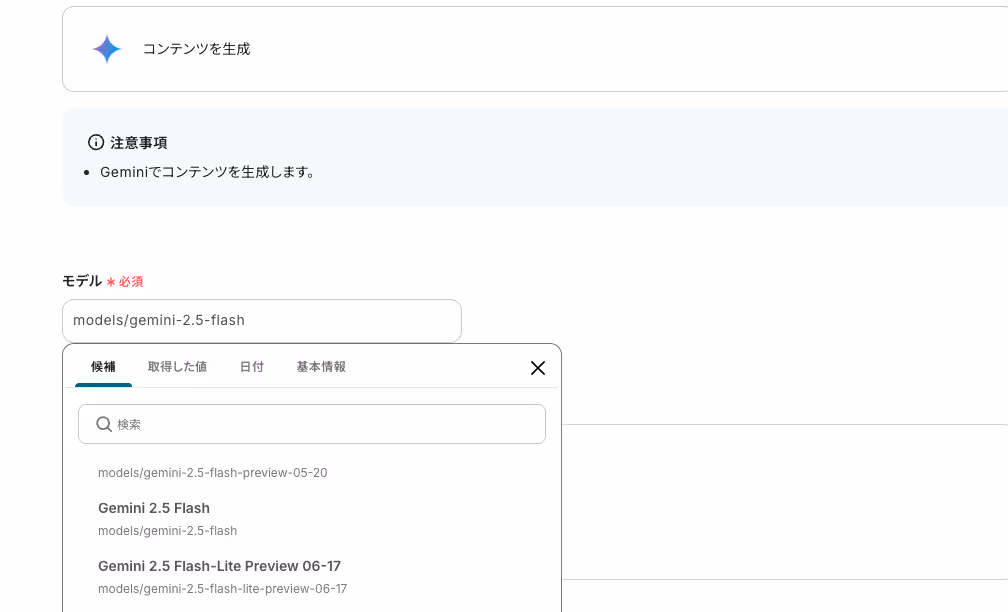Switch to the 候補 tab
Viewport: 1008px width, 612px height.
(104, 366)
